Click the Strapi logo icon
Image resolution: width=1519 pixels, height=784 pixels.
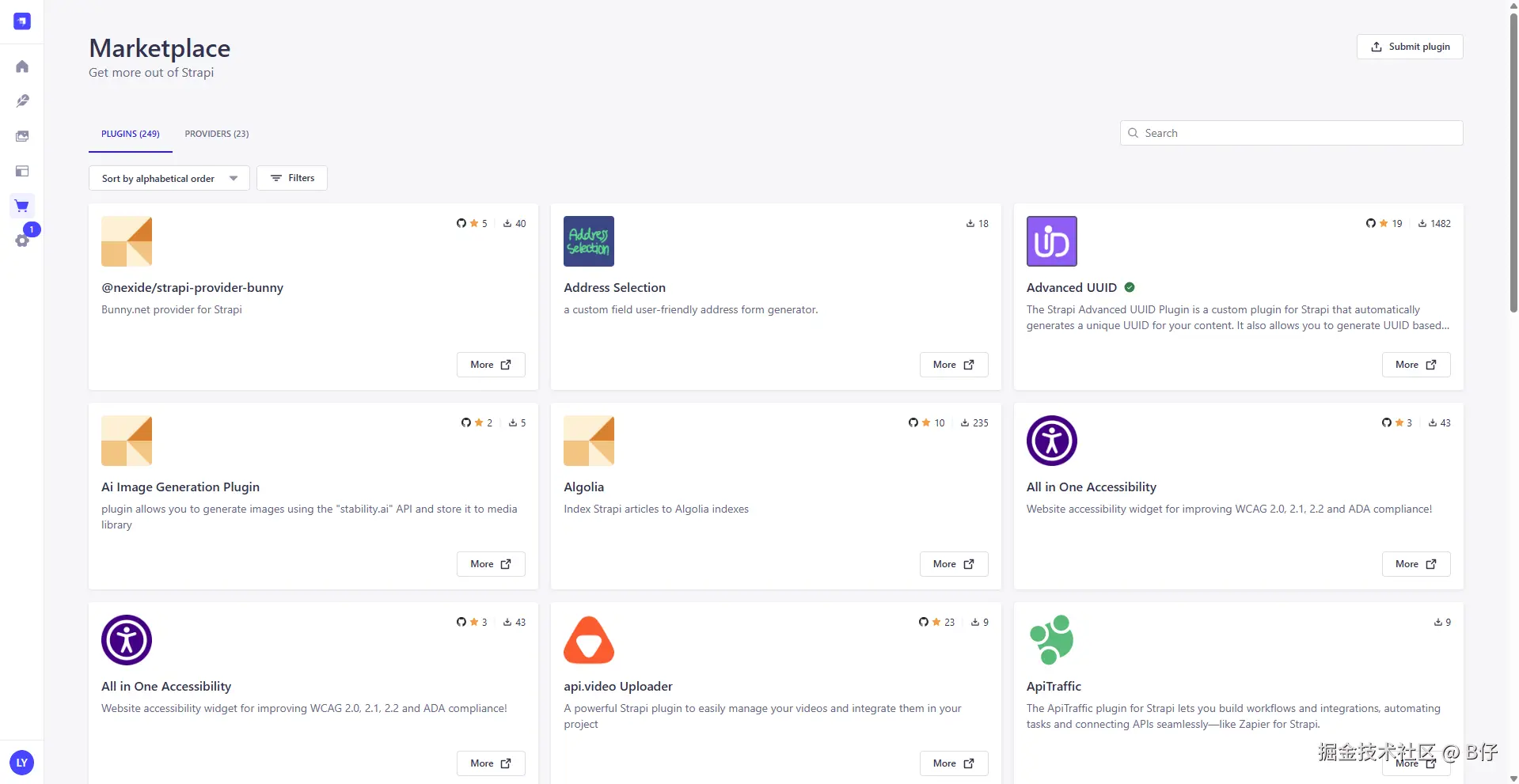22,21
